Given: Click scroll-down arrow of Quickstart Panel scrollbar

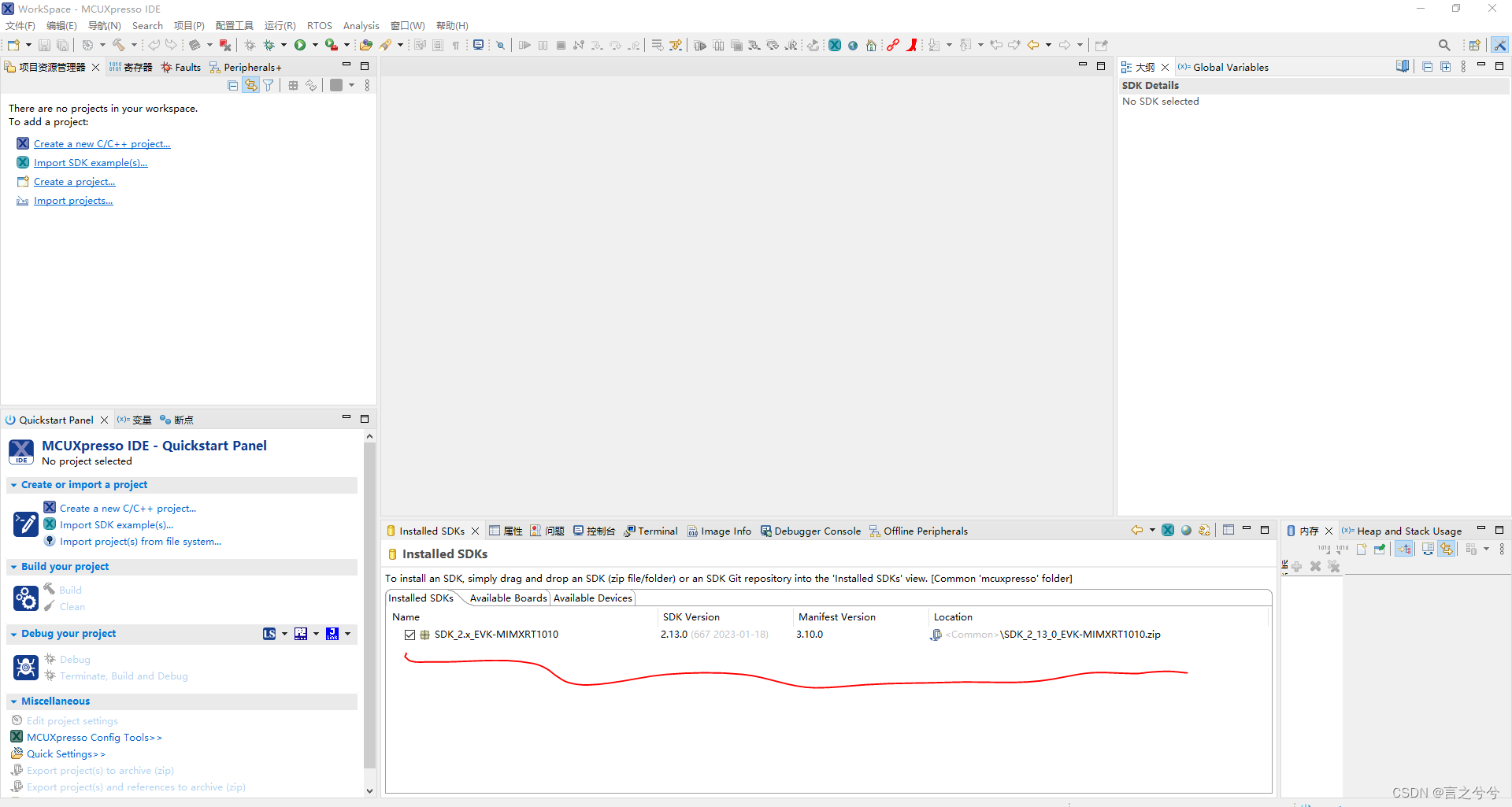Looking at the screenshot, I should pos(369,790).
